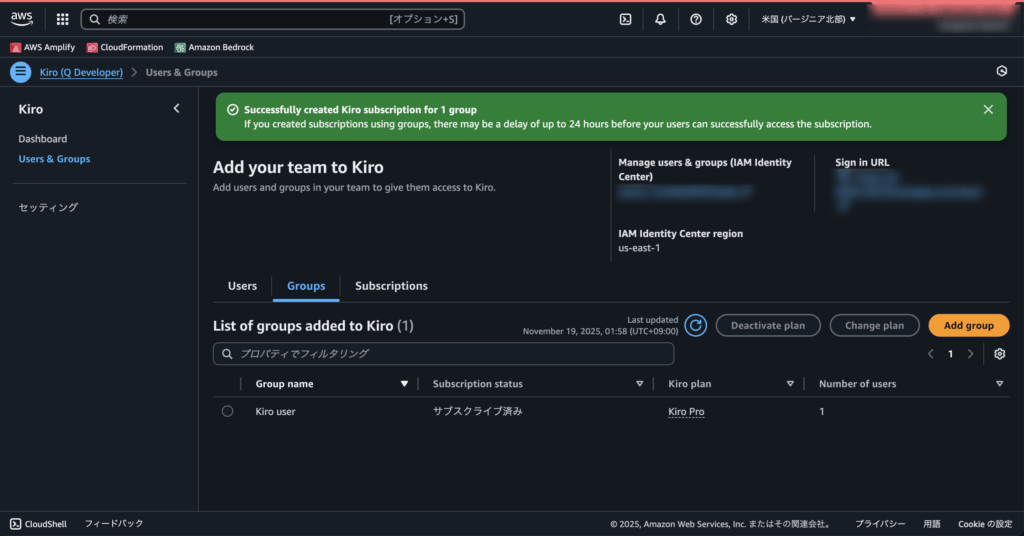Viewport: 1024px width, 536px height.
Task: Select the Kiro user group radio button
Action: 227,411
